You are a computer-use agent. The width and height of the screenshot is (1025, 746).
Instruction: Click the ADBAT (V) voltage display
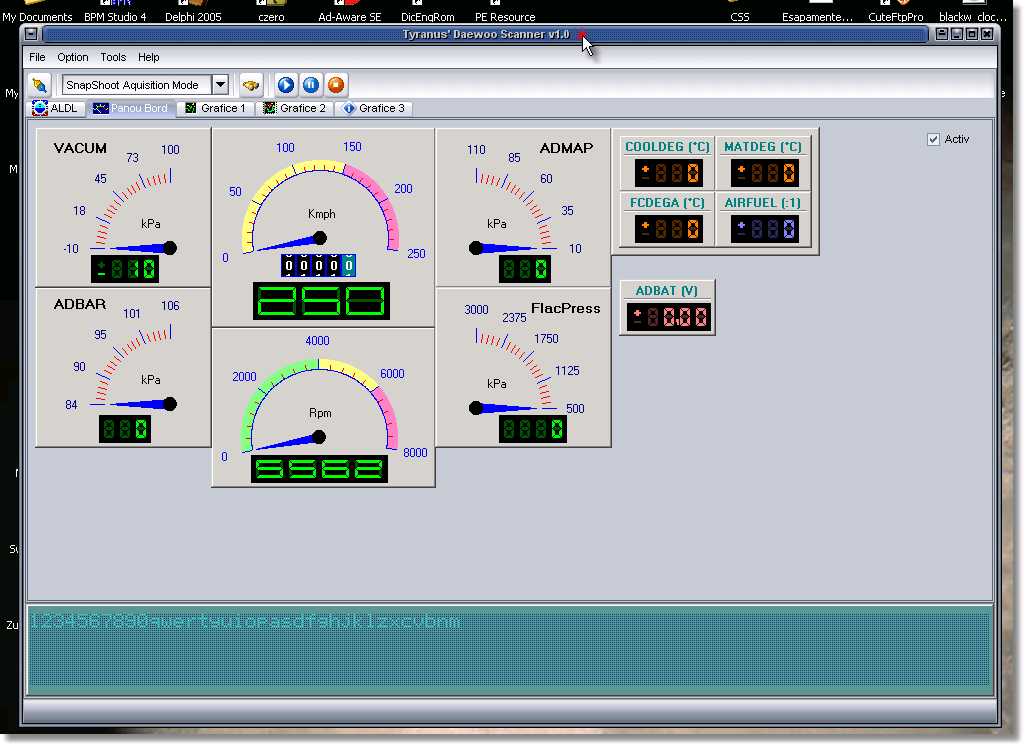click(x=668, y=317)
